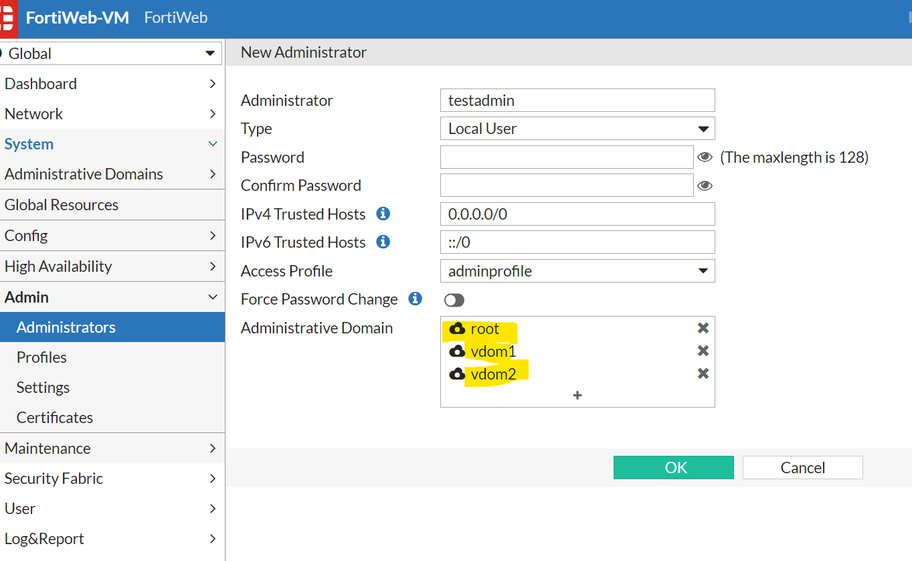The width and height of the screenshot is (912, 561).
Task: Remove vdom1 from administrative domains
Action: coord(703,351)
